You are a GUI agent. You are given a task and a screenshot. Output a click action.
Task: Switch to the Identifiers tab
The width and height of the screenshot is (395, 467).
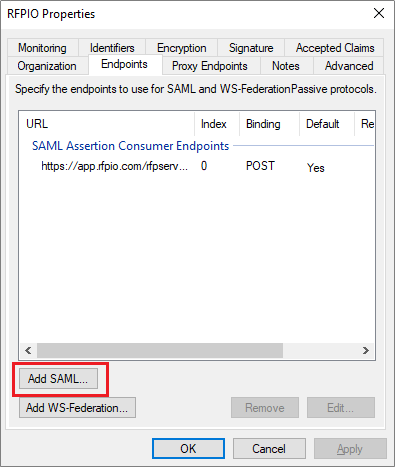click(112, 48)
